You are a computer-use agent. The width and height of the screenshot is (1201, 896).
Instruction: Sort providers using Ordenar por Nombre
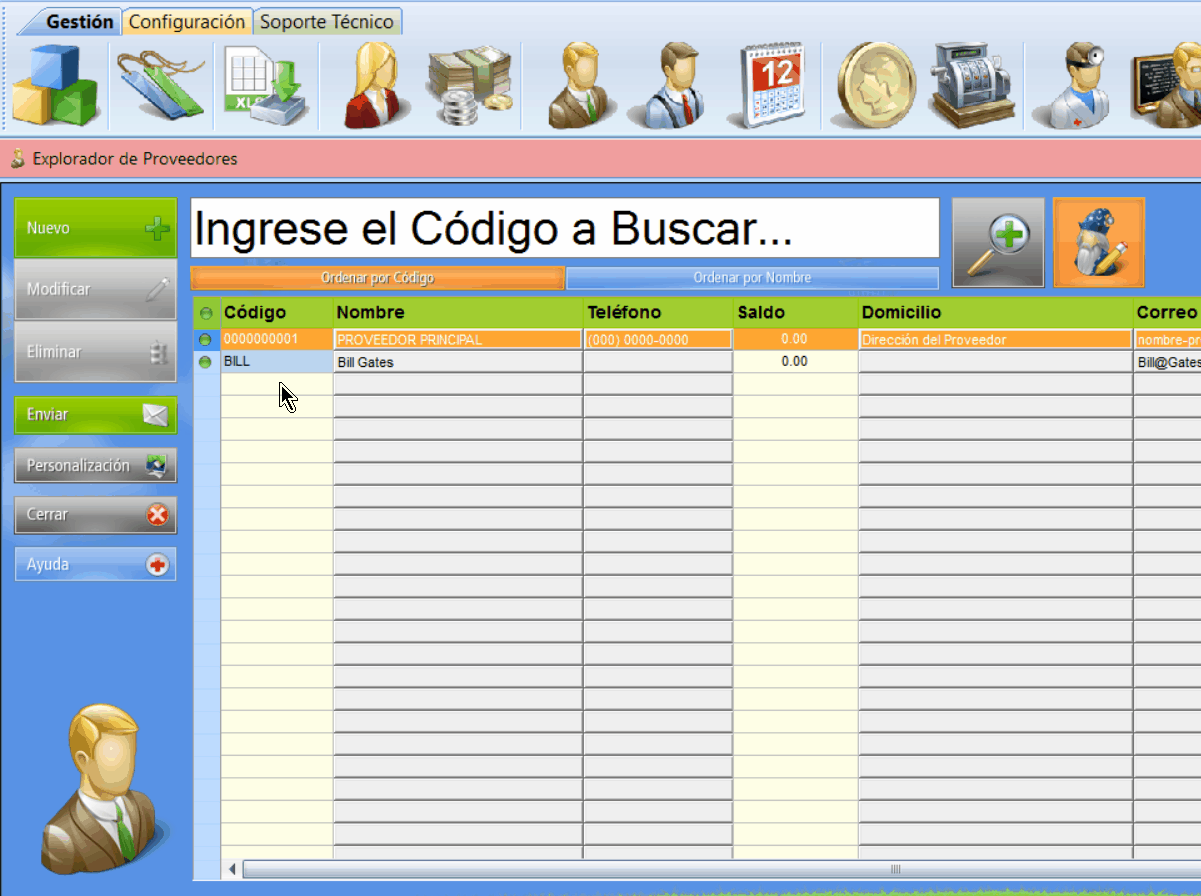[752, 277]
